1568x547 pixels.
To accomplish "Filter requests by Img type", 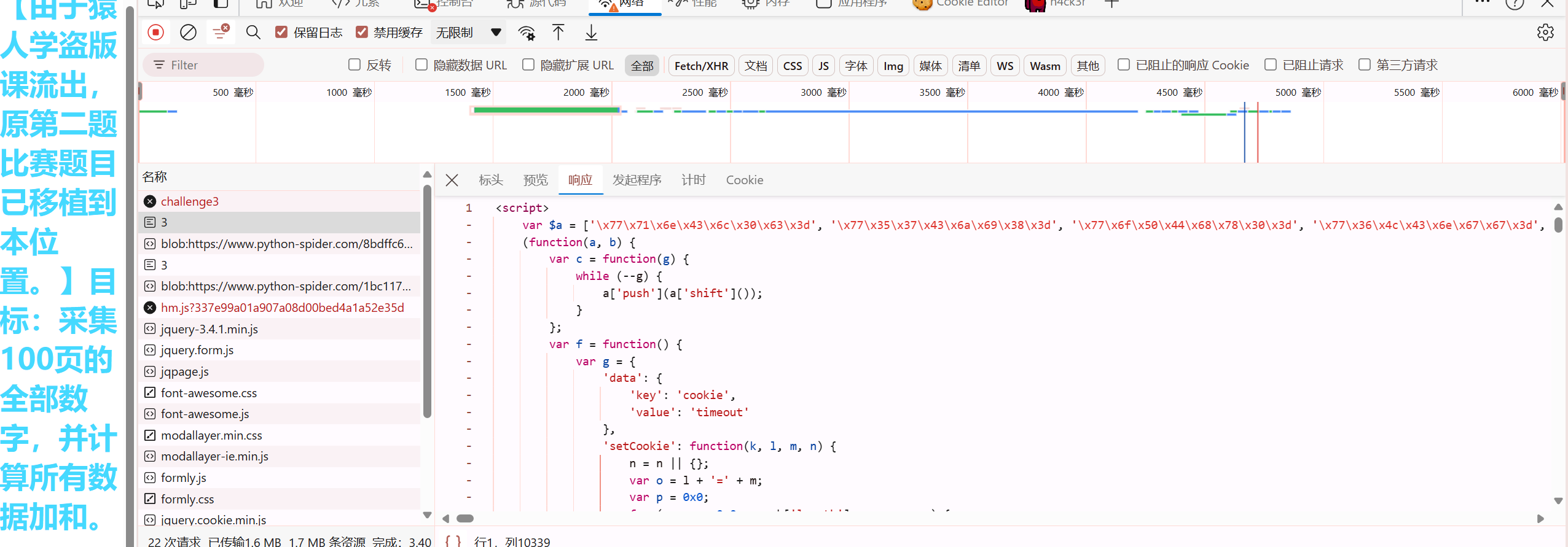I will pyautogui.click(x=893, y=66).
